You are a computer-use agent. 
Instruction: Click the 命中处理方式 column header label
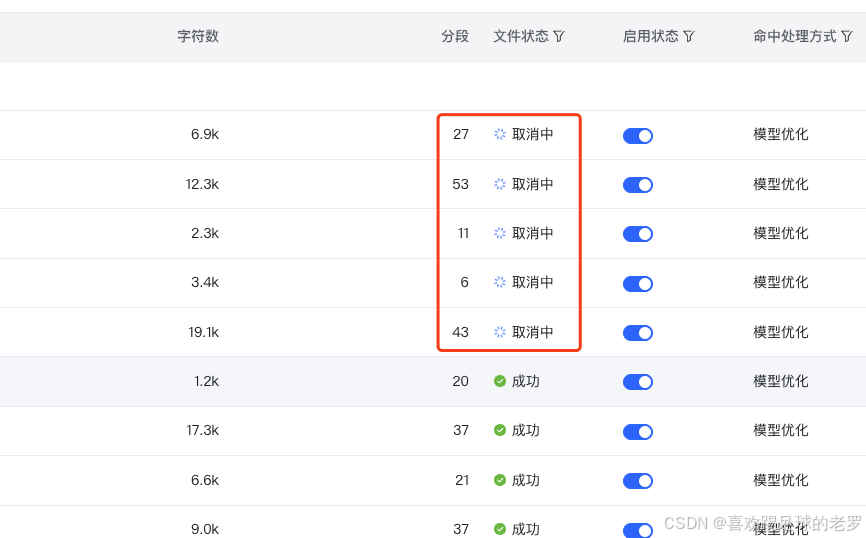795,36
